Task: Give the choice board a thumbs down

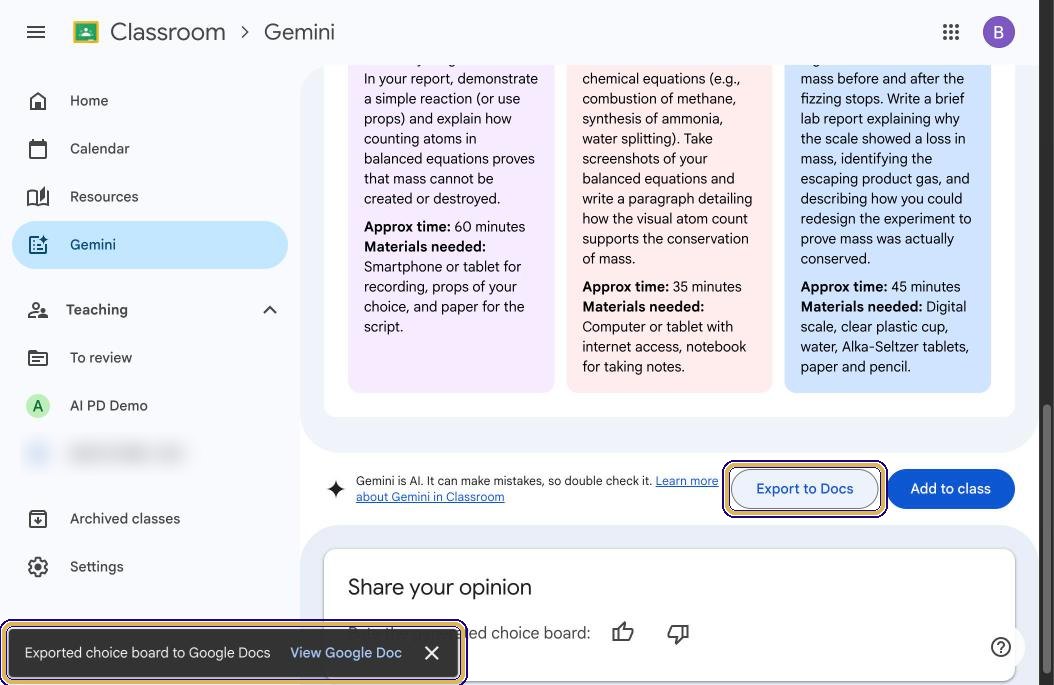Action: click(678, 633)
